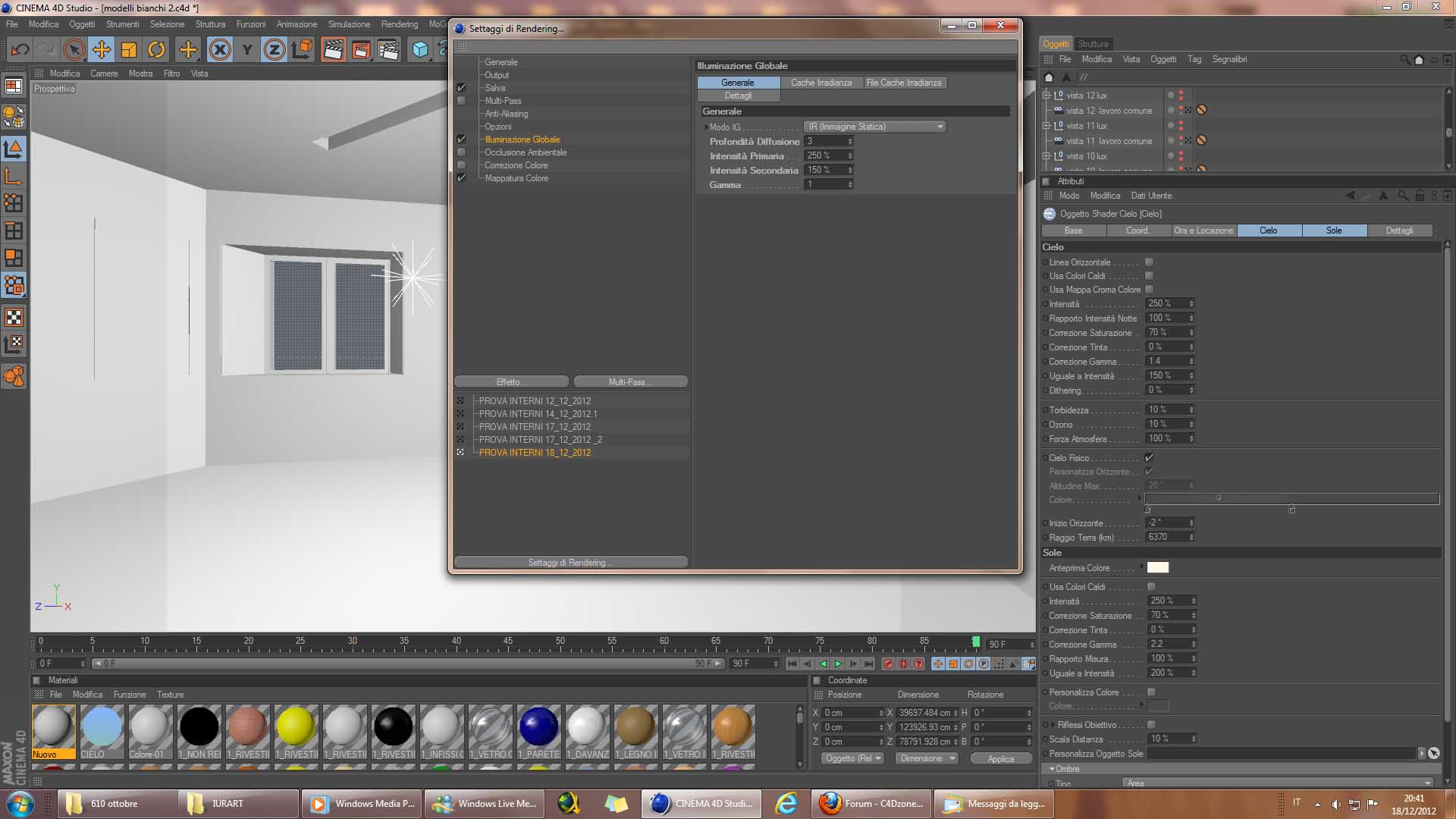Click the Anteprima Colore swatch

point(1157,568)
